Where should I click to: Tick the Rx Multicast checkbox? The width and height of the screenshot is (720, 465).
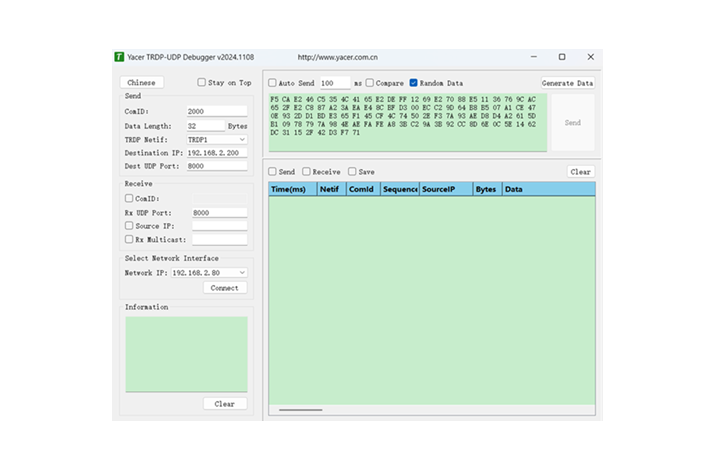(129, 239)
